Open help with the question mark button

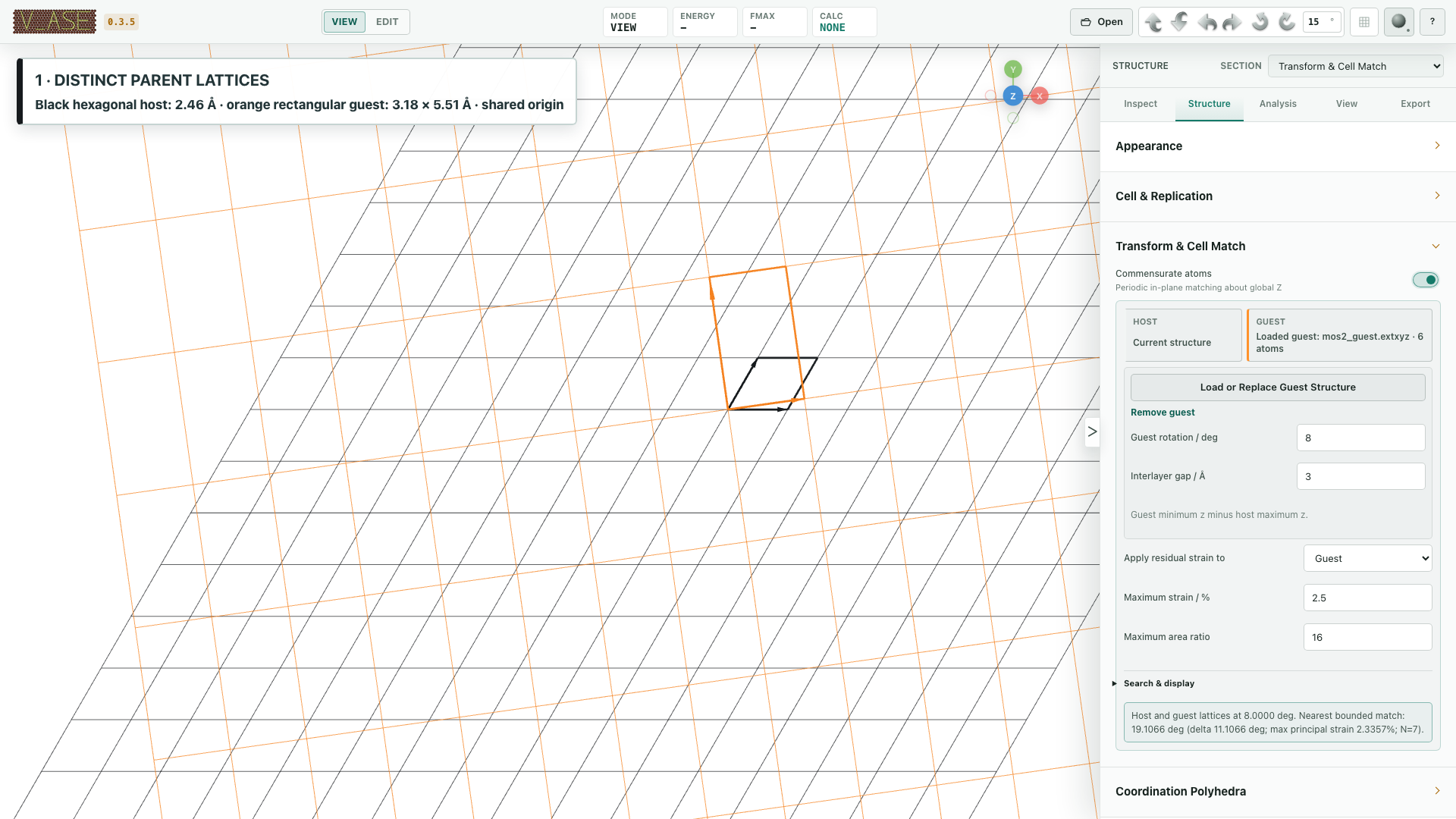tap(1432, 22)
